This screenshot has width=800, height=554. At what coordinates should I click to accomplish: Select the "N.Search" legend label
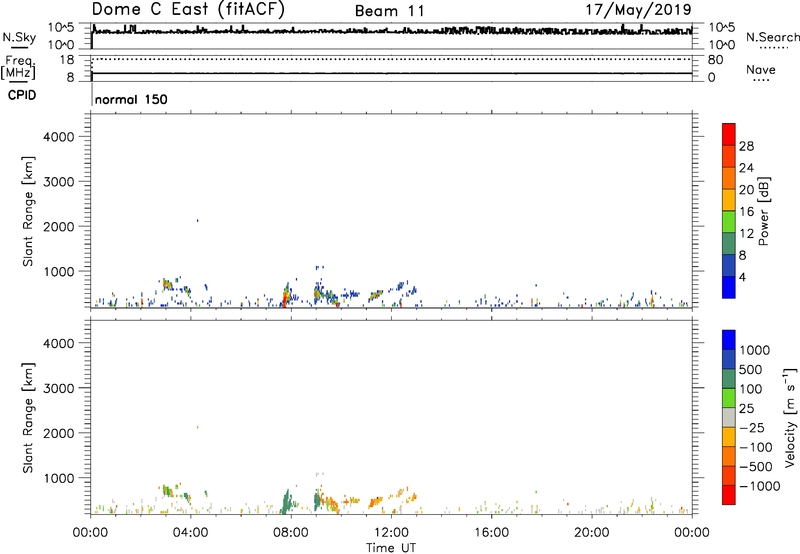772,37
